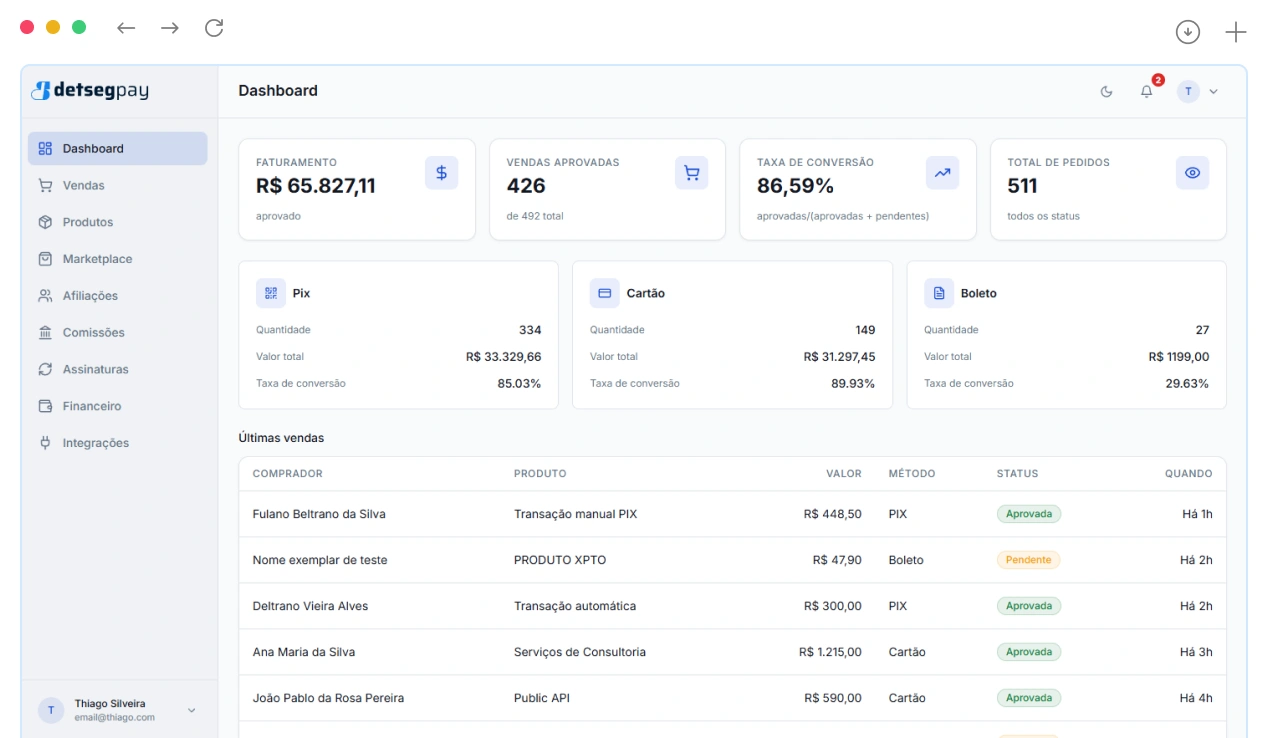The height and width of the screenshot is (738, 1268).
Task: Click the Pix QR code icon
Action: click(271, 293)
